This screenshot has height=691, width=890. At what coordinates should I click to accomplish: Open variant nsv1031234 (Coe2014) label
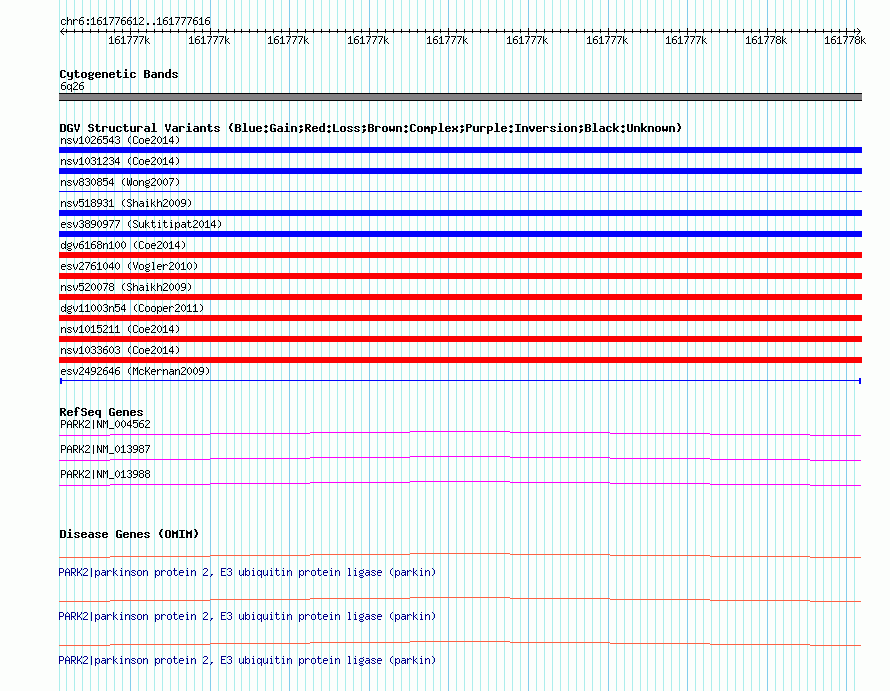click(120, 161)
